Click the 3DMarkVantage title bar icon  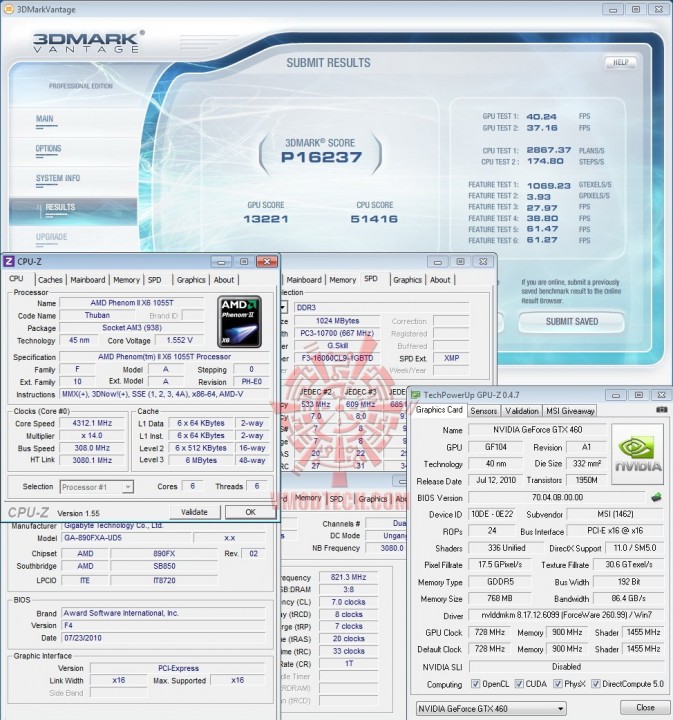coord(8,9)
